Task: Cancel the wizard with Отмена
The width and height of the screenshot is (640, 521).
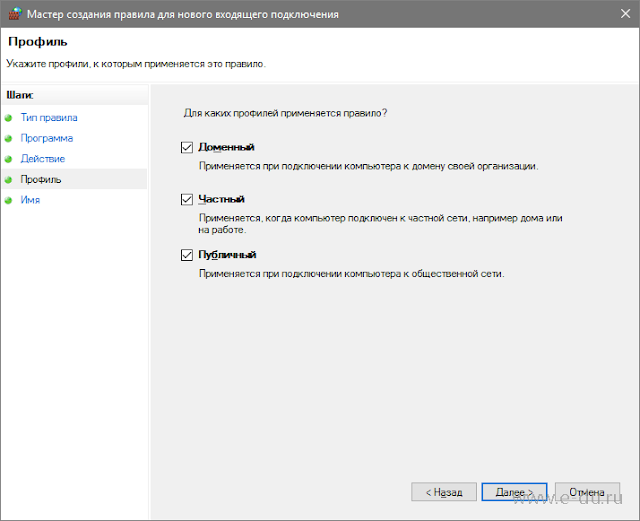Action: point(587,492)
